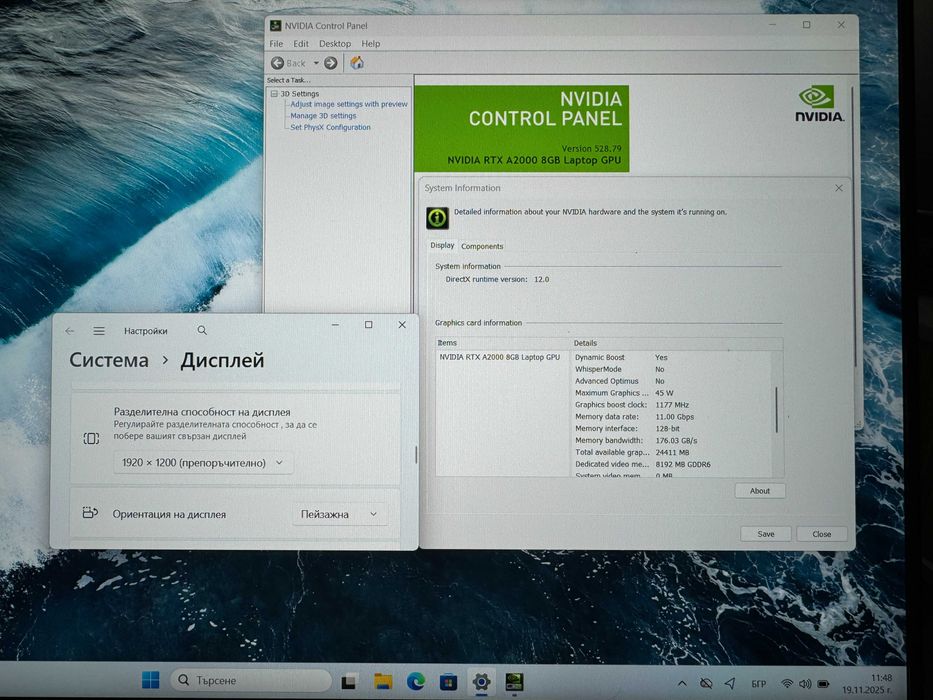This screenshot has width=933, height=700.
Task: Click the Advanced Optimus detail row
Action: pyautogui.click(x=672, y=381)
